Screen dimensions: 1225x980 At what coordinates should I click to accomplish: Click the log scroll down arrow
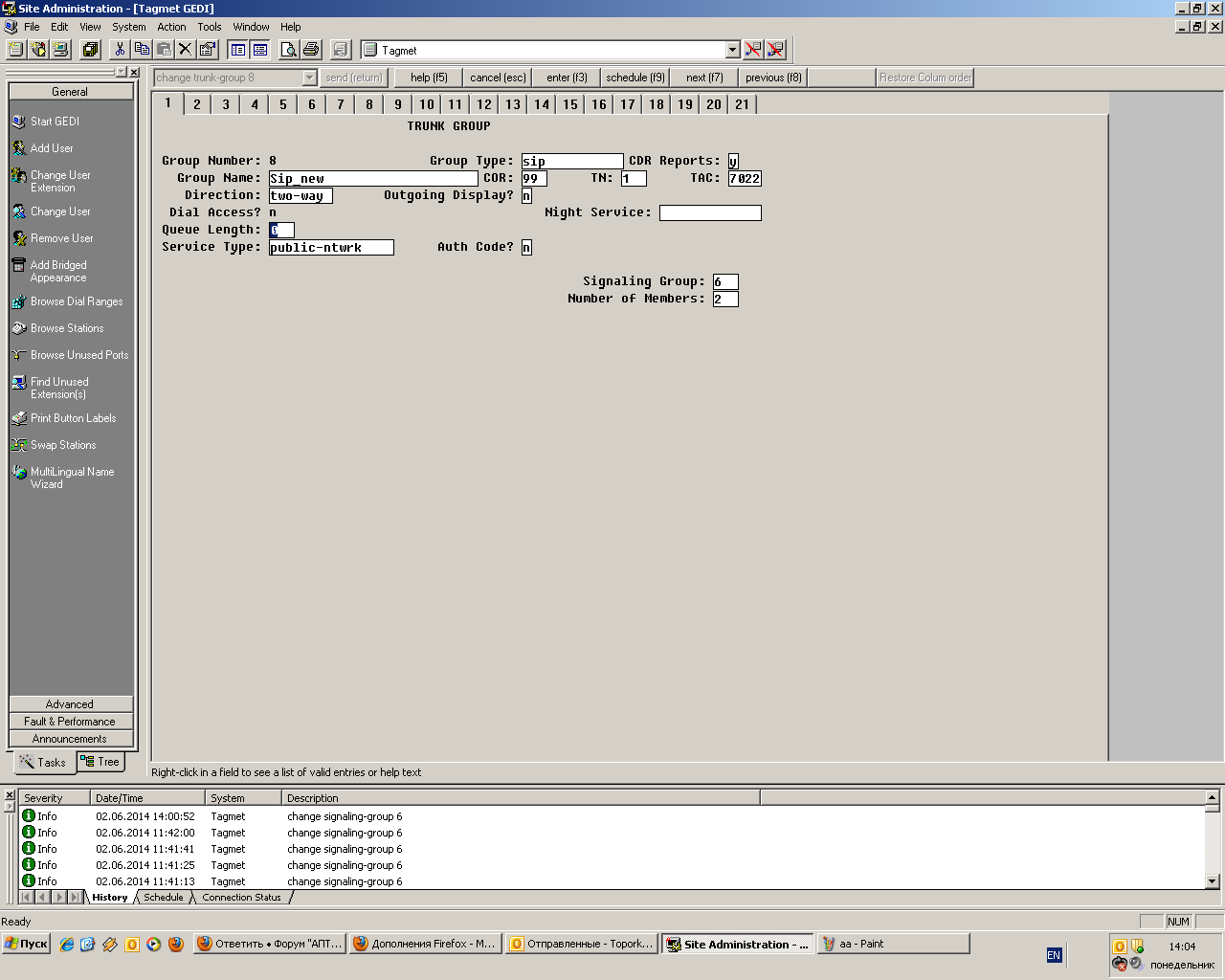(1212, 881)
